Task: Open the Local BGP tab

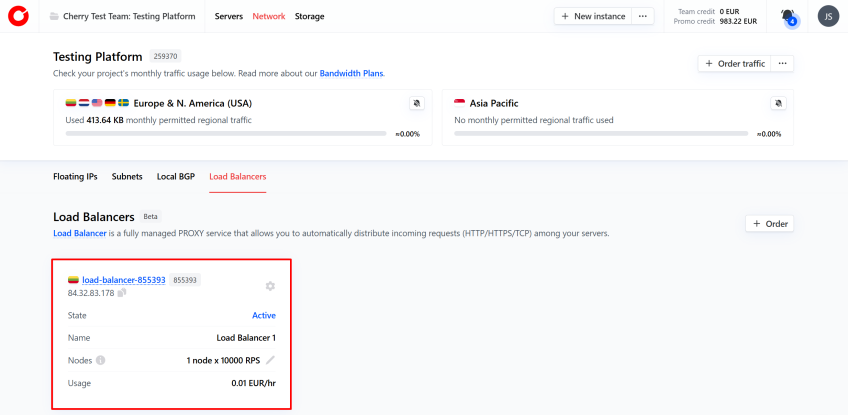Action: [x=176, y=176]
